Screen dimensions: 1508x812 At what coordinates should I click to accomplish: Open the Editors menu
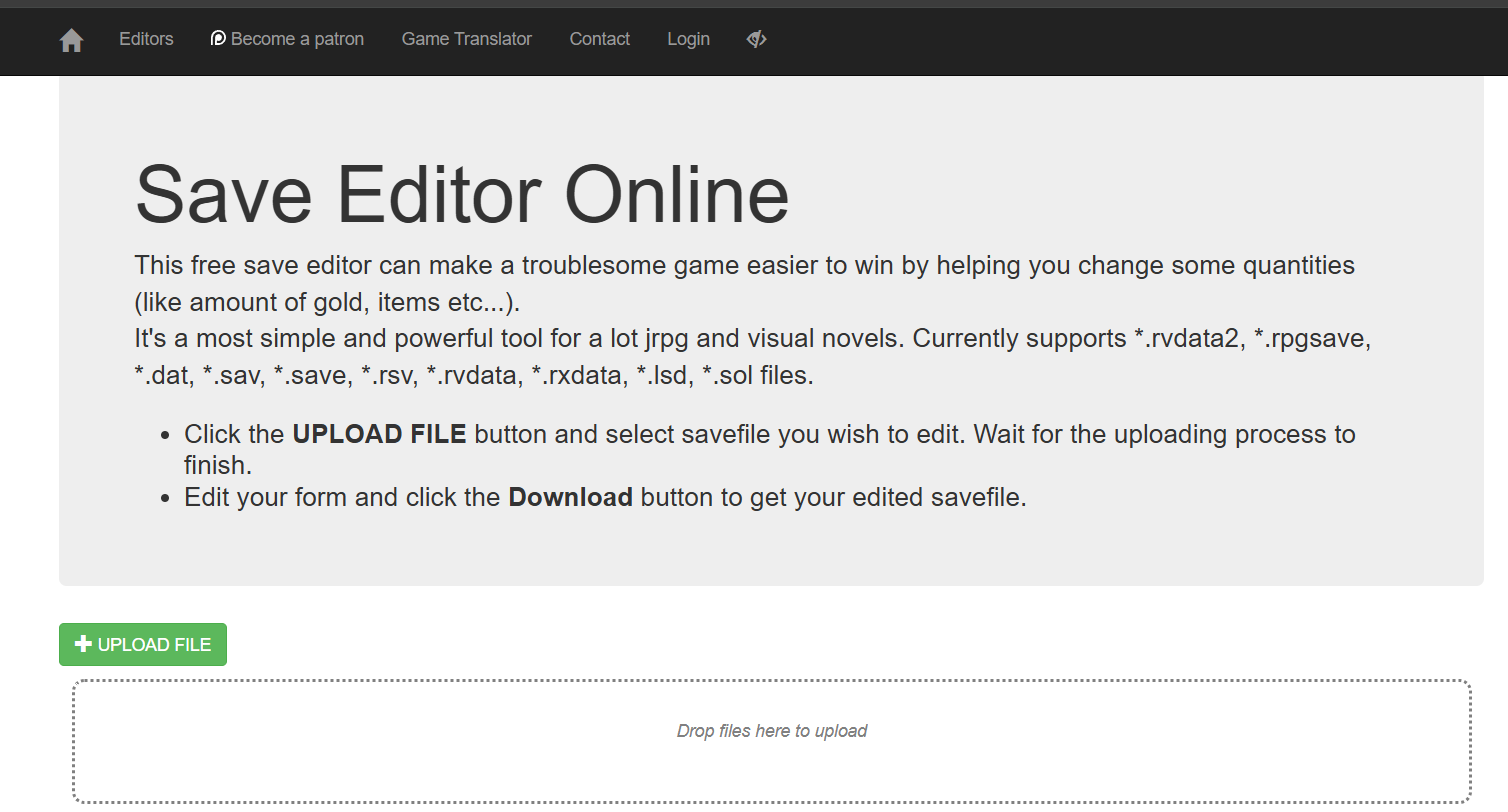tap(146, 39)
